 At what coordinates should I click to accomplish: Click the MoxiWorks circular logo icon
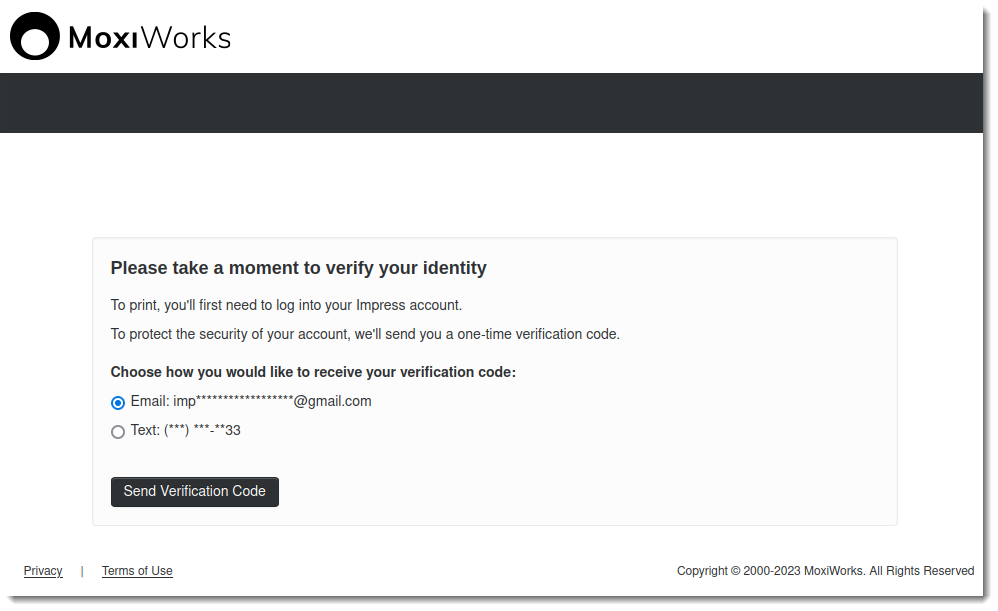coord(35,37)
